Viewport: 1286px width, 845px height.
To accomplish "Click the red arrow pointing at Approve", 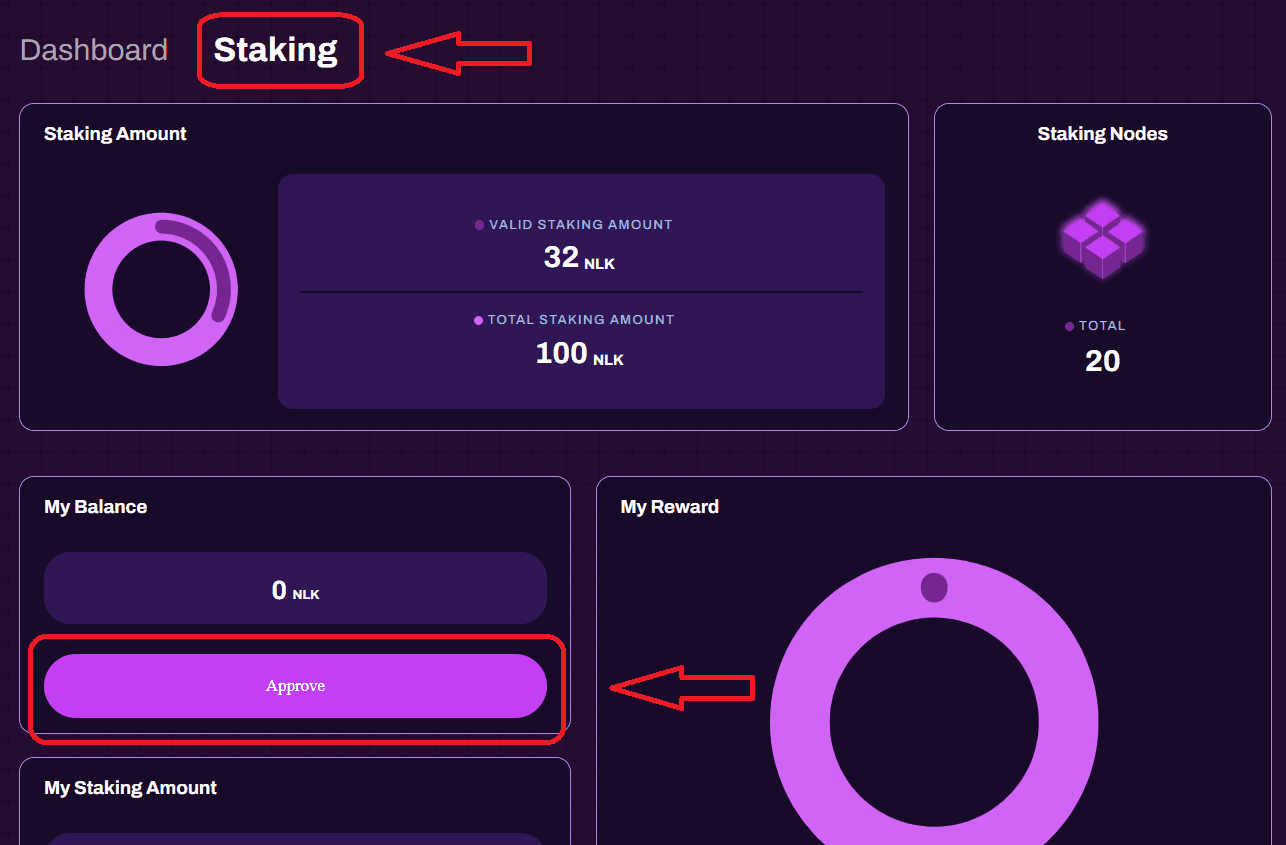I will pos(682,687).
